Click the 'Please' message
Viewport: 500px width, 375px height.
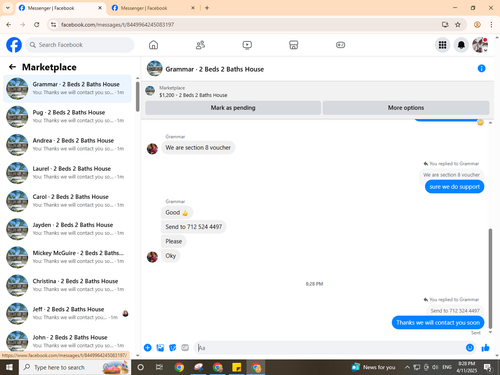[x=174, y=241]
